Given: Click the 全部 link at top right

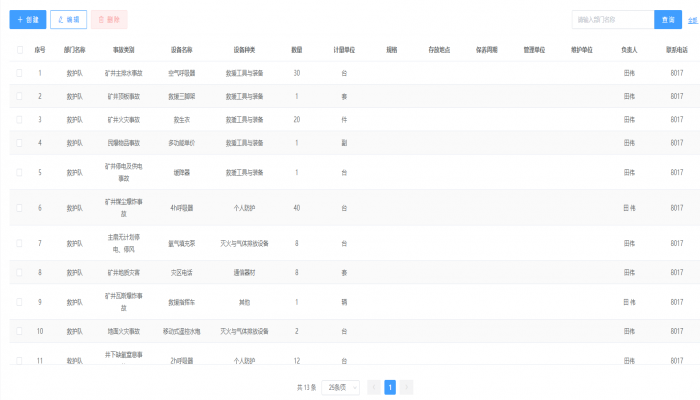Looking at the screenshot, I should click(x=693, y=20).
